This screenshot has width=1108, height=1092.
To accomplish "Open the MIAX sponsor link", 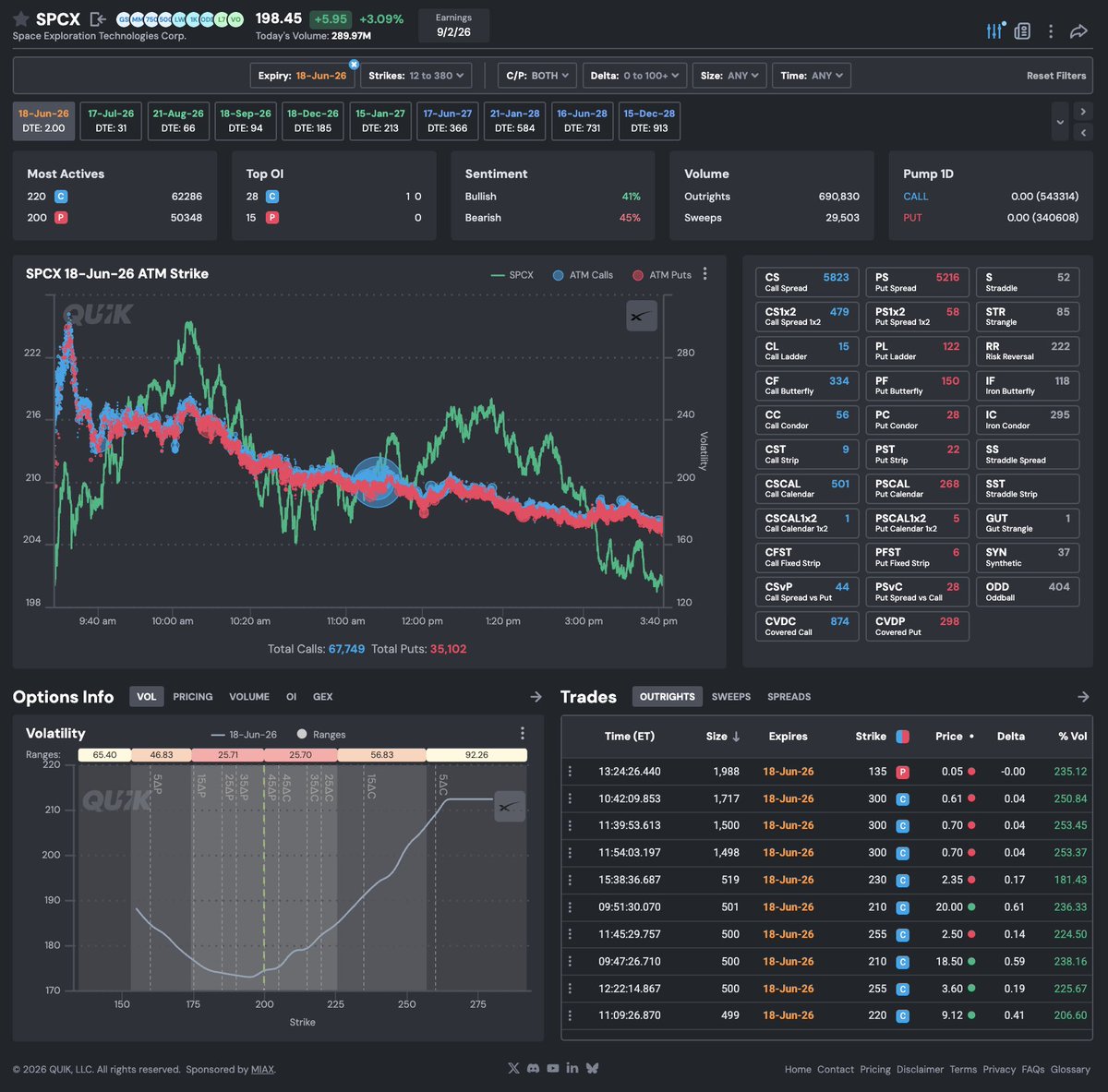I will click(x=263, y=1069).
